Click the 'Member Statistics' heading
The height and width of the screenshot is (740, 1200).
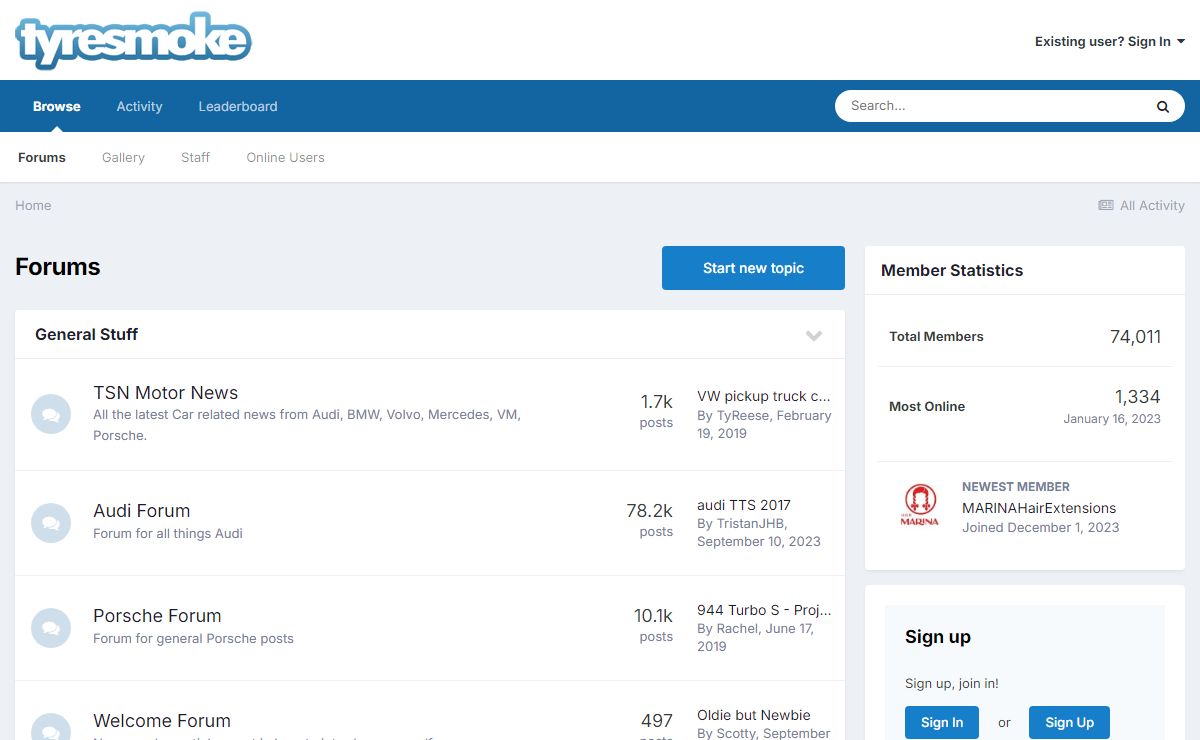point(952,270)
